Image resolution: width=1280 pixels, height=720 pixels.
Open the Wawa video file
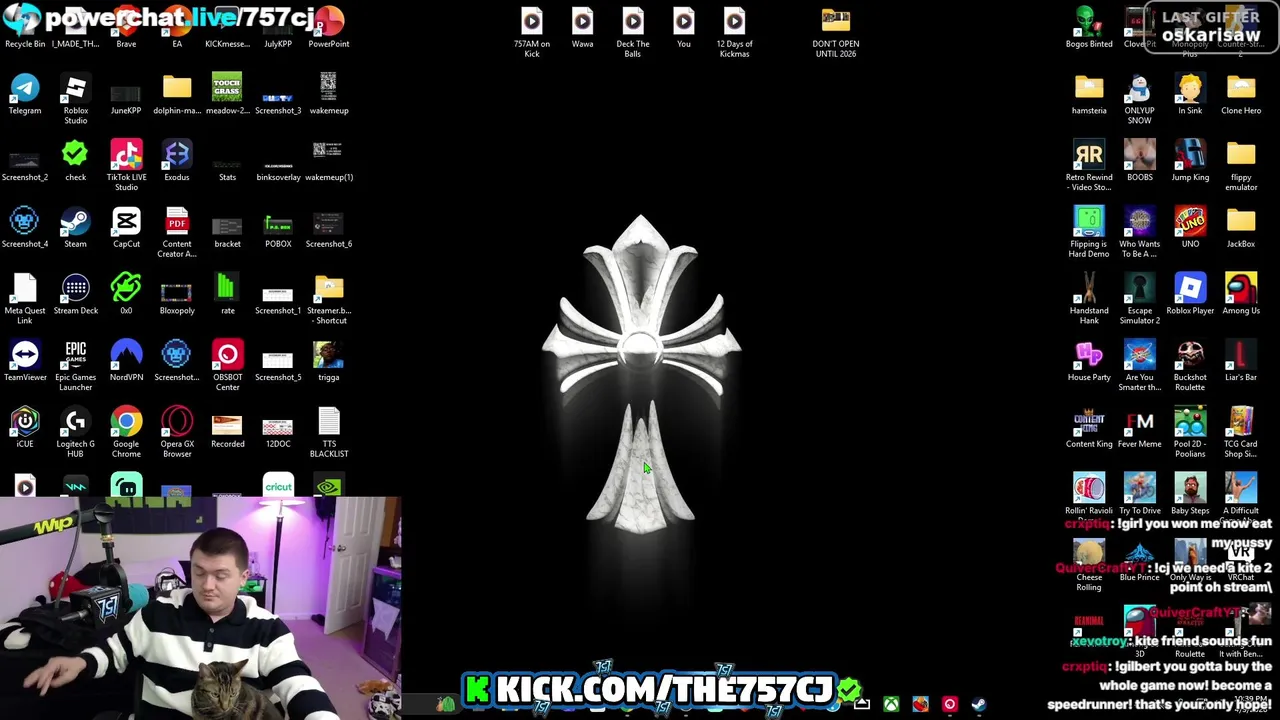[x=582, y=27]
